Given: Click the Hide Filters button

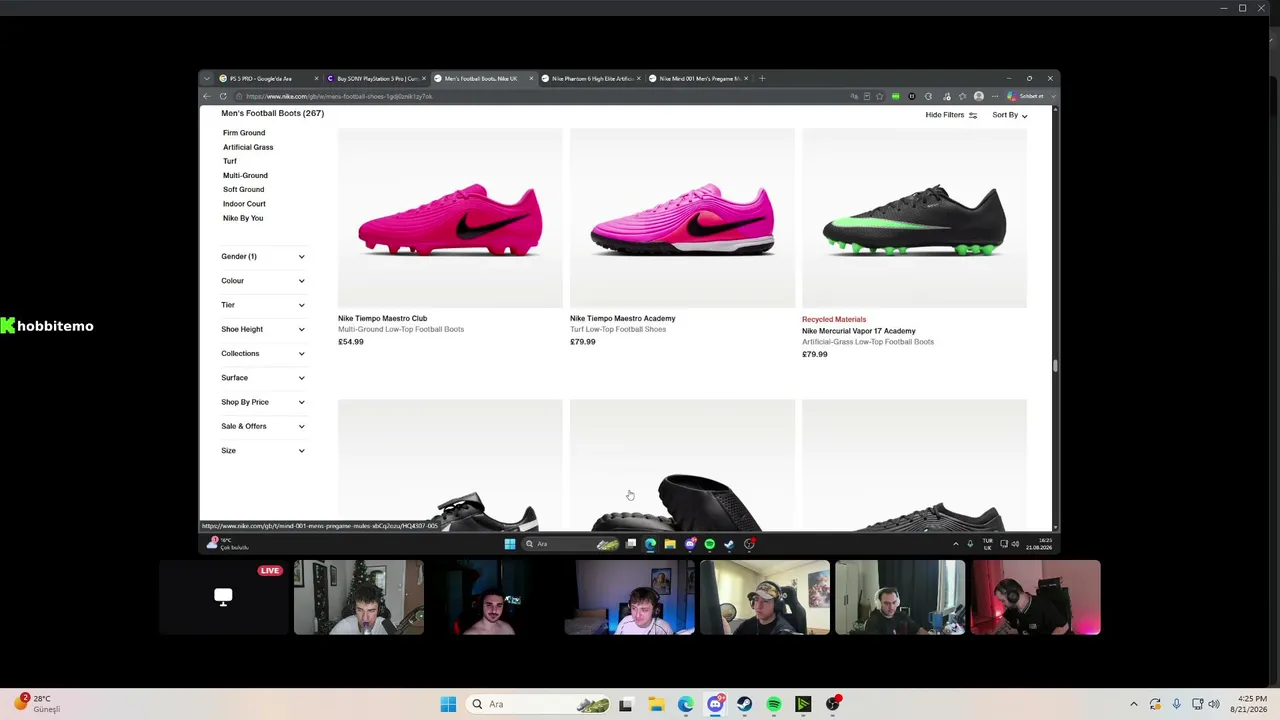Looking at the screenshot, I should pos(951,115).
